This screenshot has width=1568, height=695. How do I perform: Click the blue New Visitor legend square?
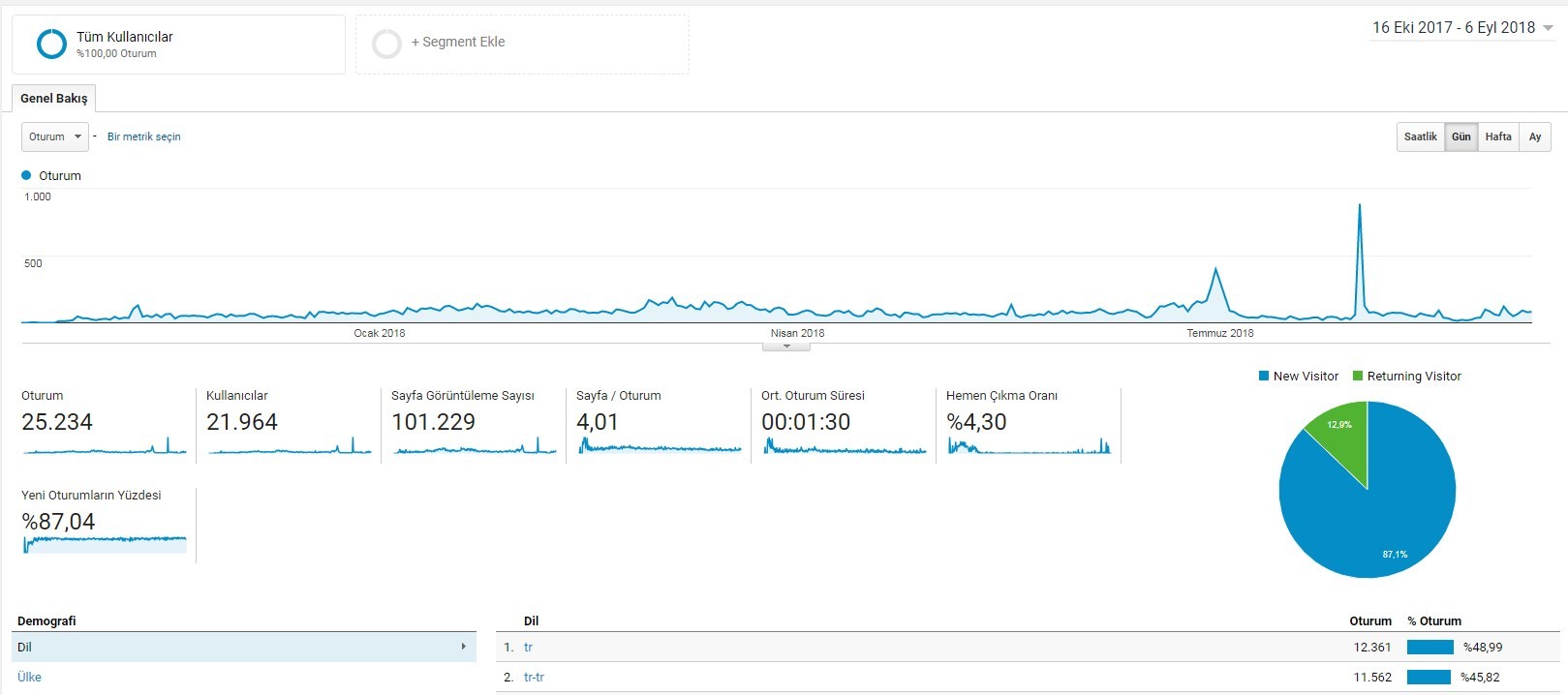(1263, 376)
